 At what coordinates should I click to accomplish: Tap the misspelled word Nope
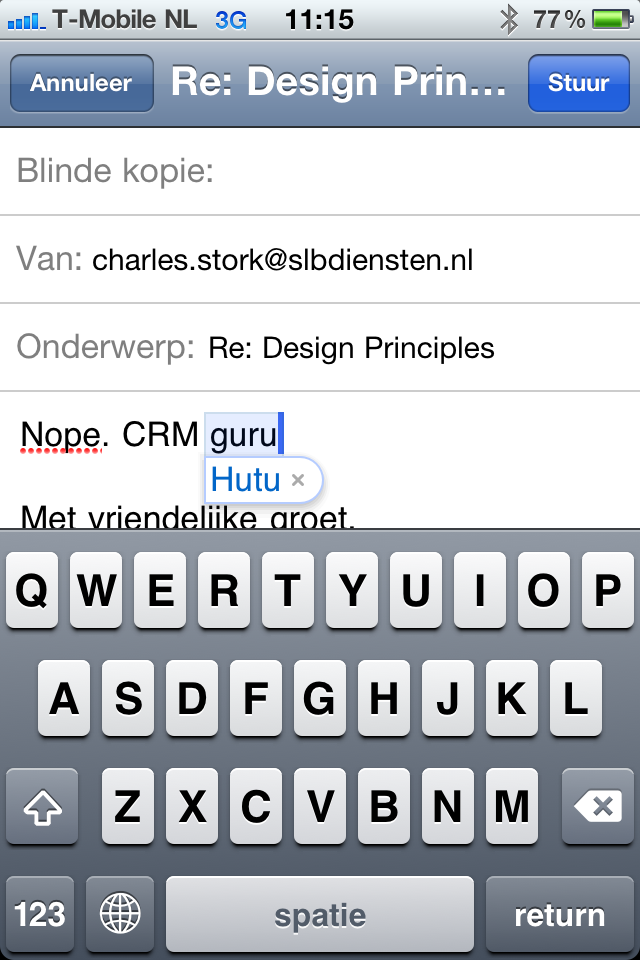click(60, 435)
